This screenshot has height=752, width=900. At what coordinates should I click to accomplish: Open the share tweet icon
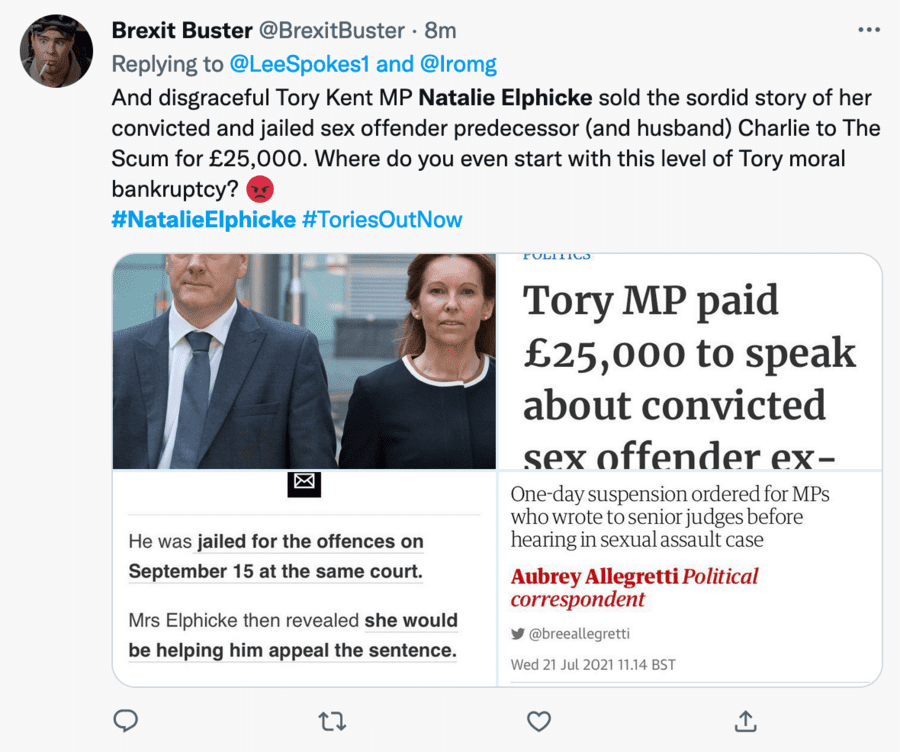[x=745, y=719]
